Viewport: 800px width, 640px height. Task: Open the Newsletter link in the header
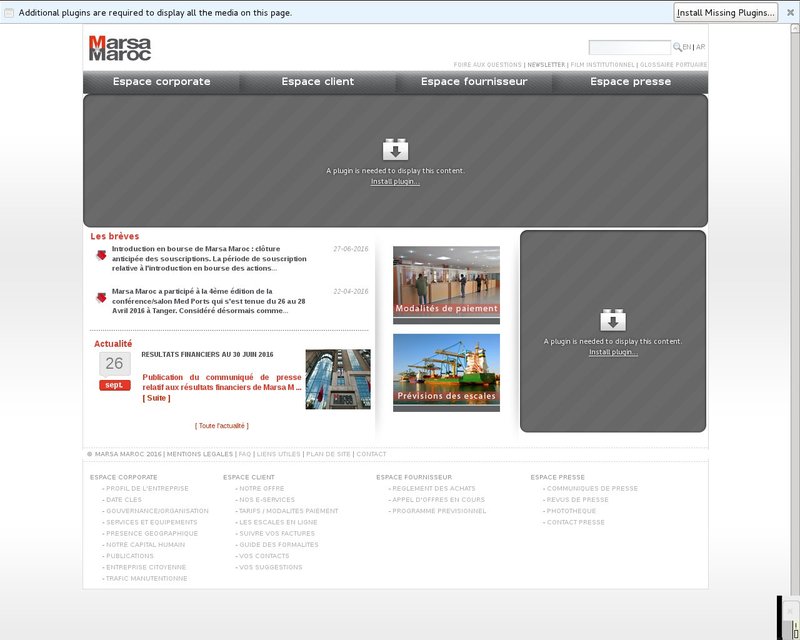tap(546, 65)
